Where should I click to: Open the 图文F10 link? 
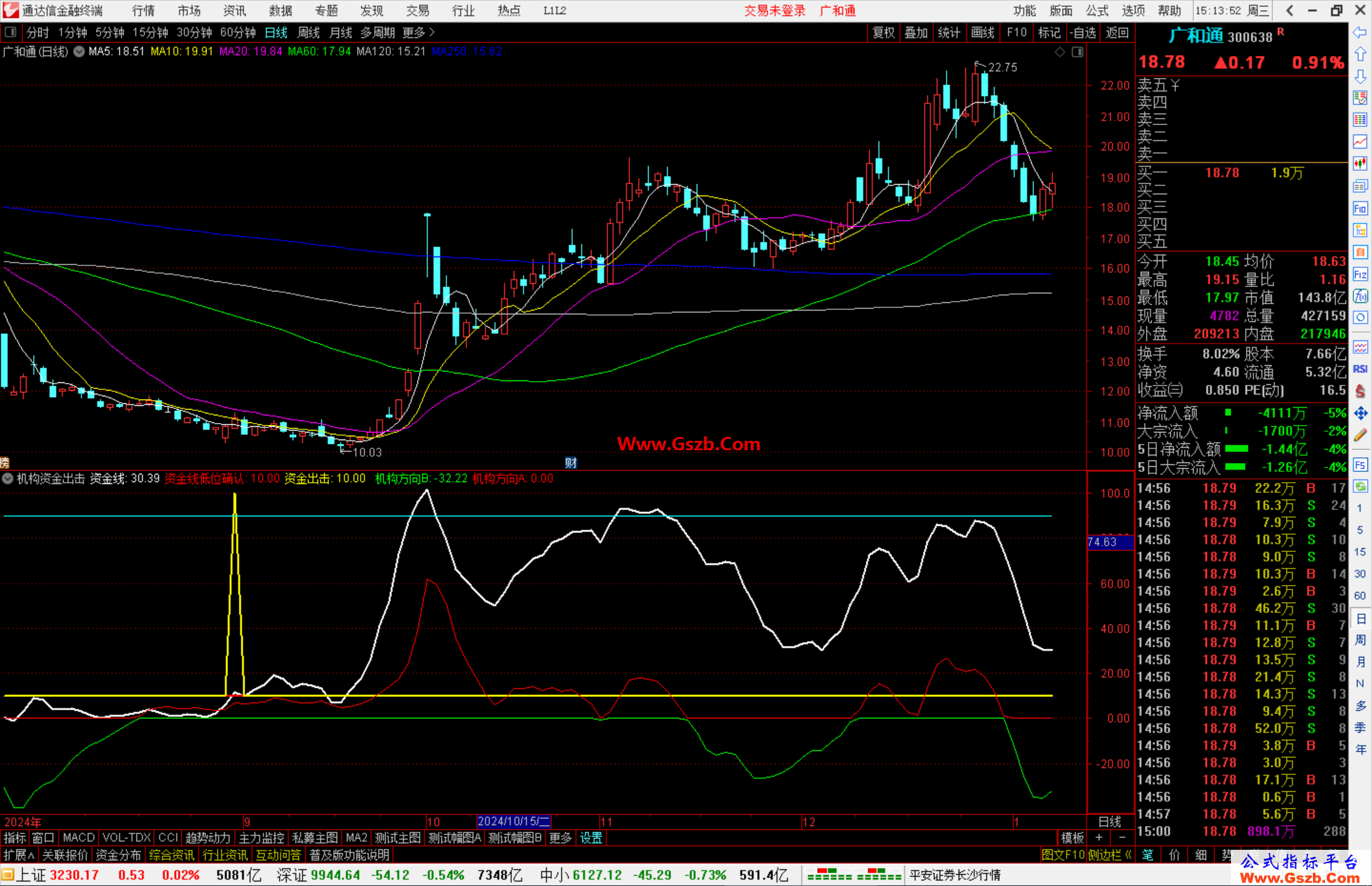pyautogui.click(x=1063, y=855)
